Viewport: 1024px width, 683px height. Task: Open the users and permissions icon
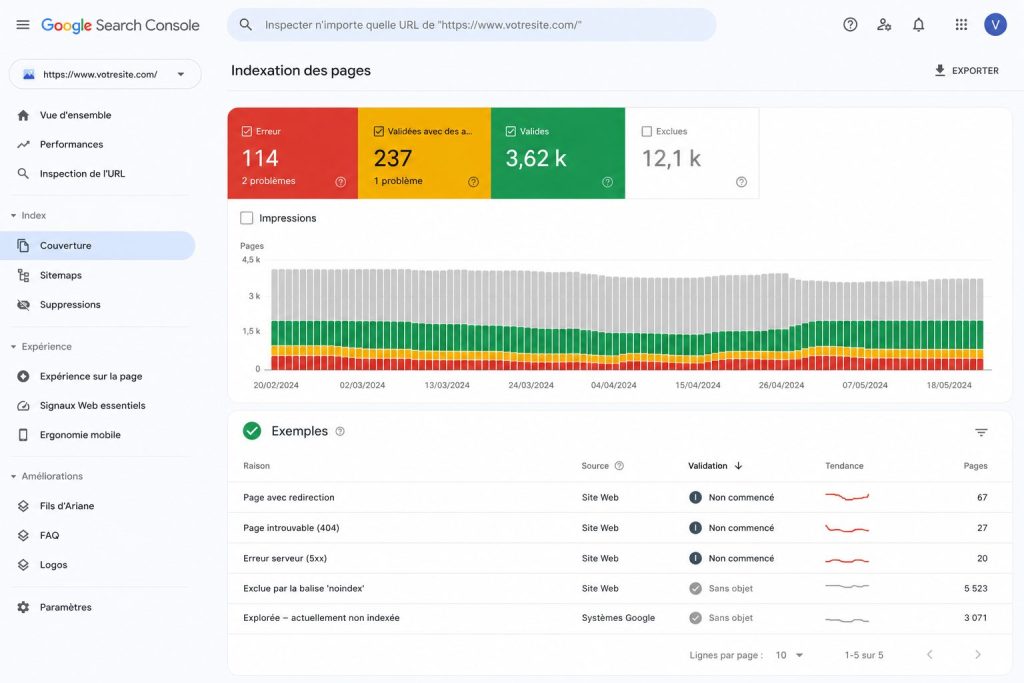pyautogui.click(x=884, y=25)
